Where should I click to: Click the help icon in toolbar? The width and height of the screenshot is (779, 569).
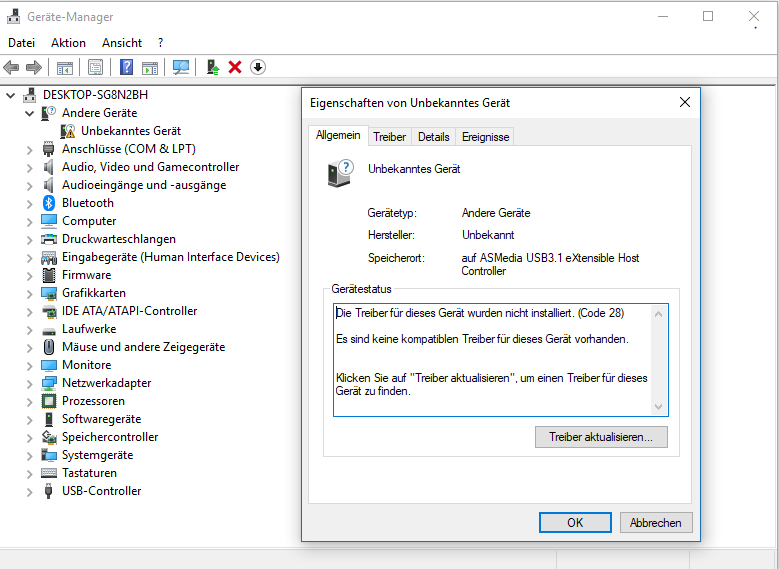[x=127, y=67]
